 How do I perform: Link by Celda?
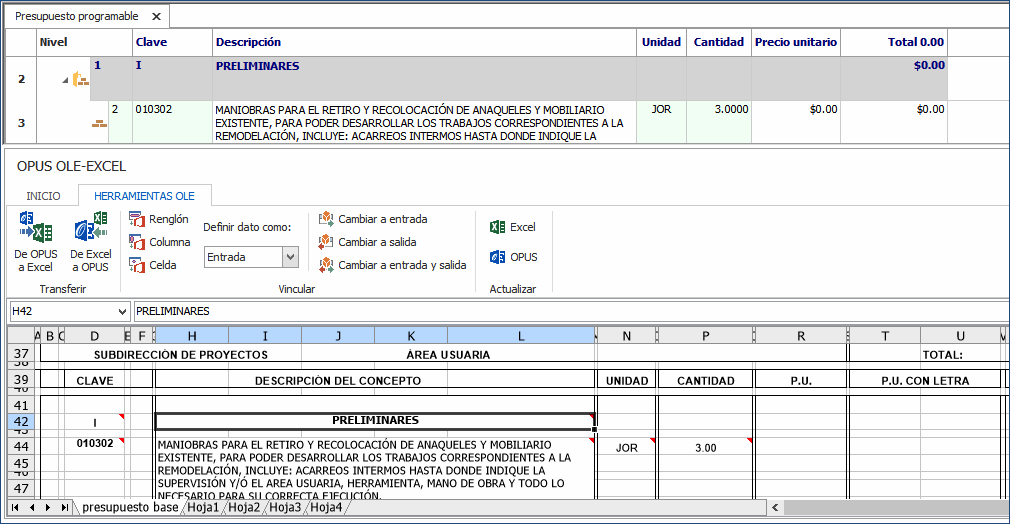point(153,265)
